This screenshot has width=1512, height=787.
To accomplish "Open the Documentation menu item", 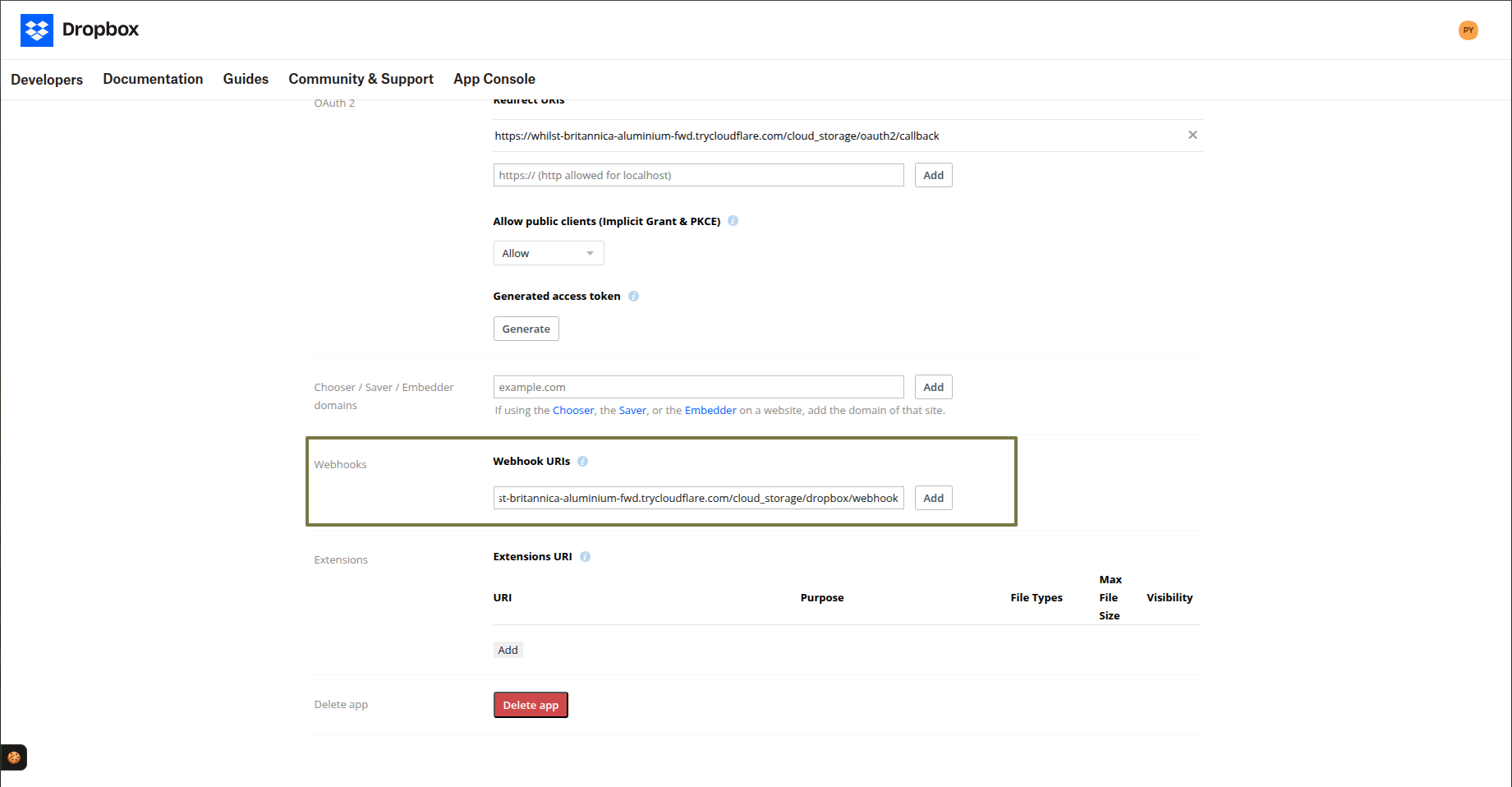I will 153,79.
